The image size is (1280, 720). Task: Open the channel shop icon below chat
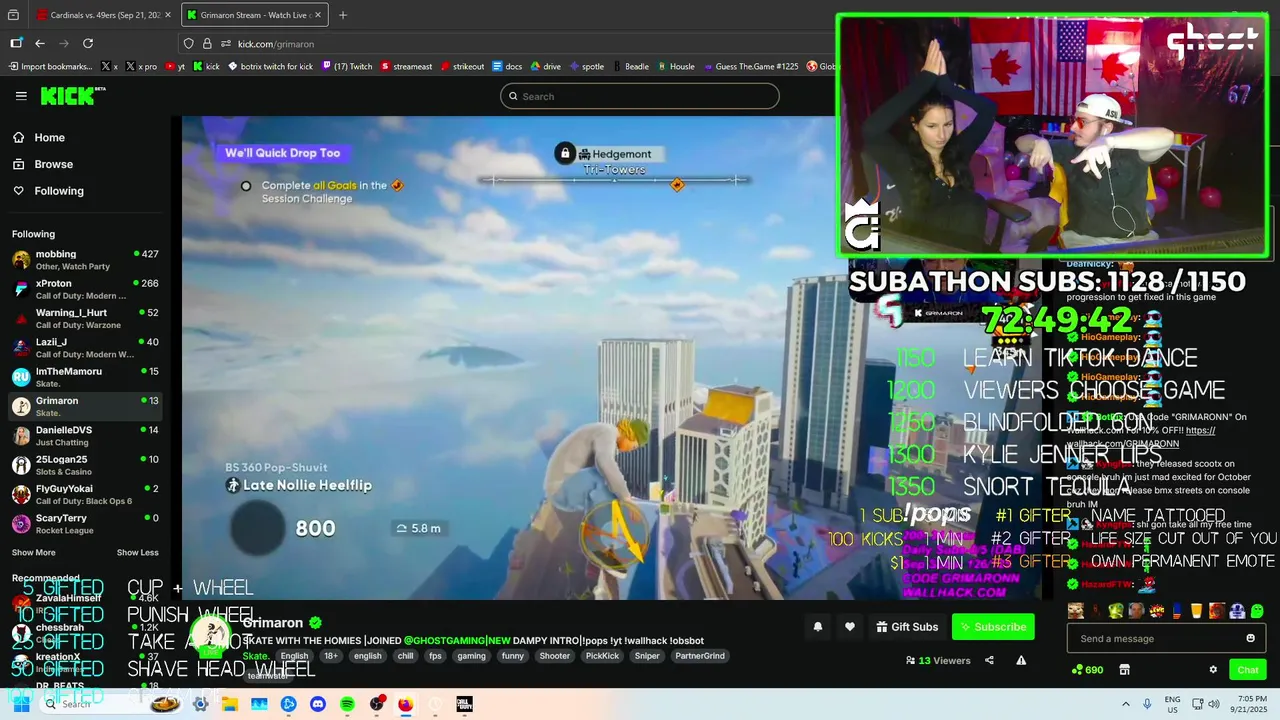pos(1124,670)
